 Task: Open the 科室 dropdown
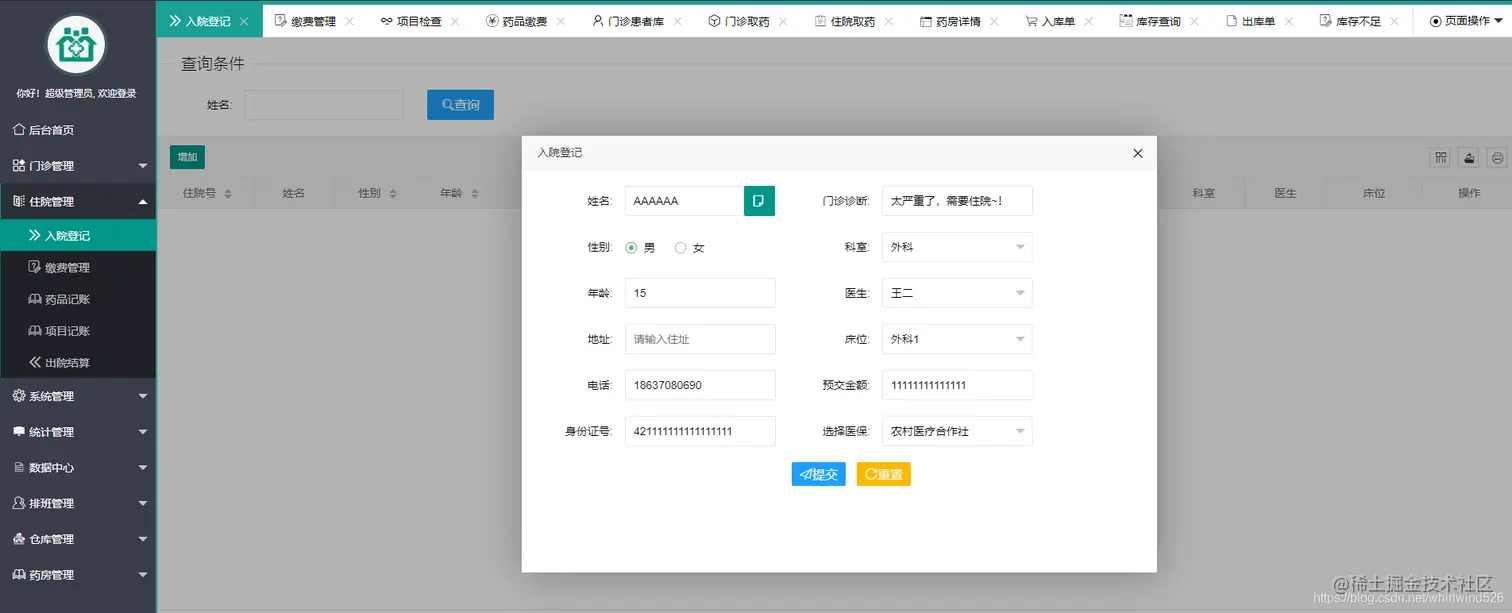[957, 247]
